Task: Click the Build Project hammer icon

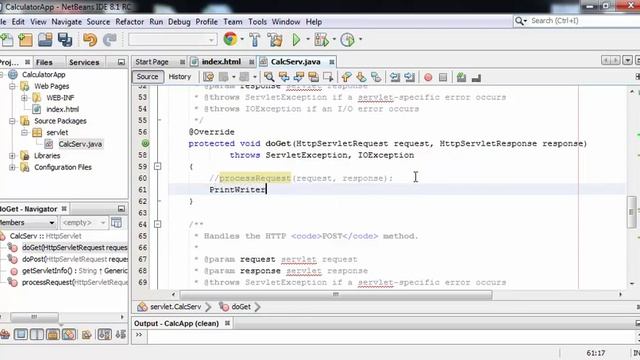Action: coord(255,40)
